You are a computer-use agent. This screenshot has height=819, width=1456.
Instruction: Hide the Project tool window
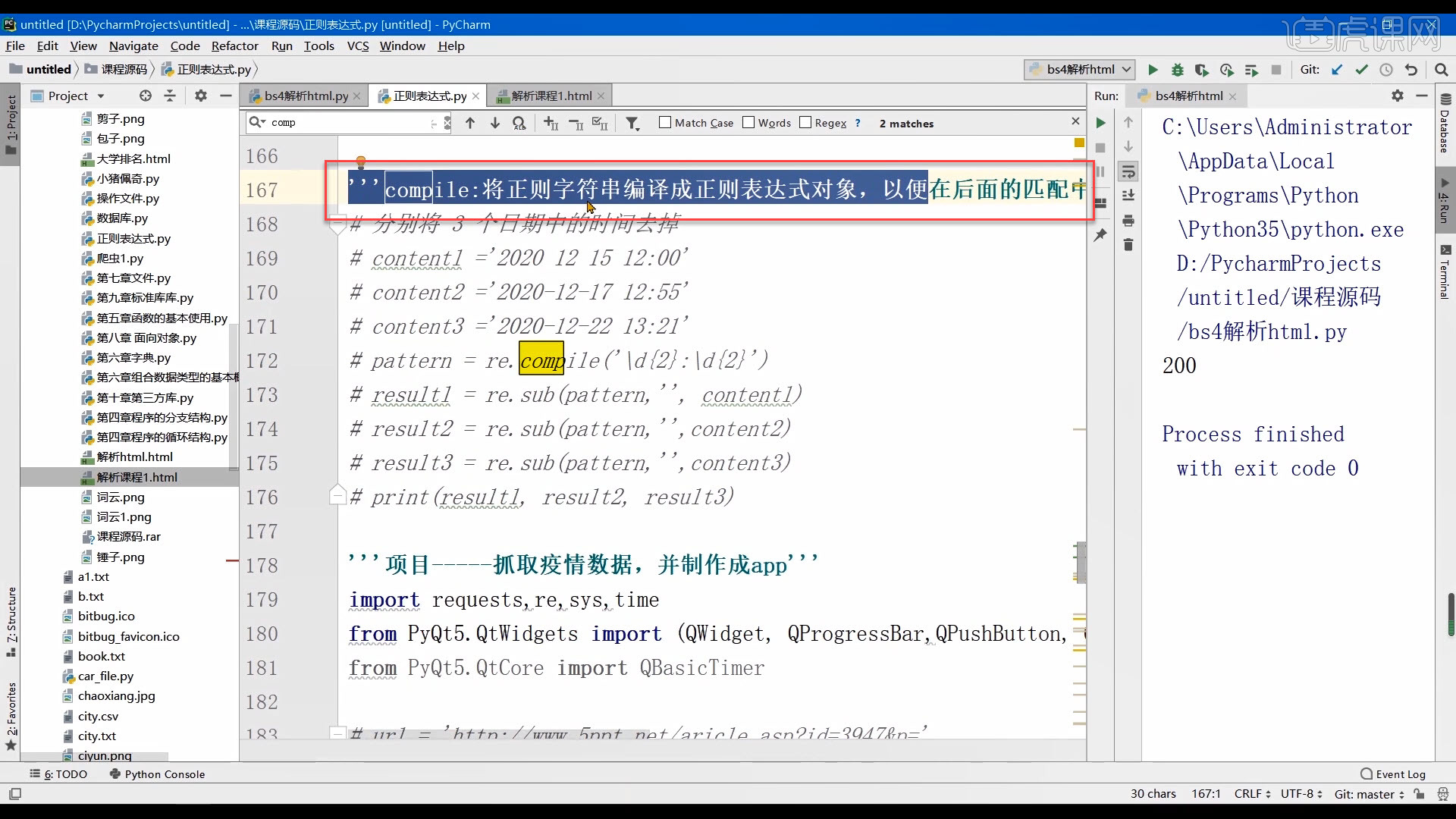coord(225,96)
